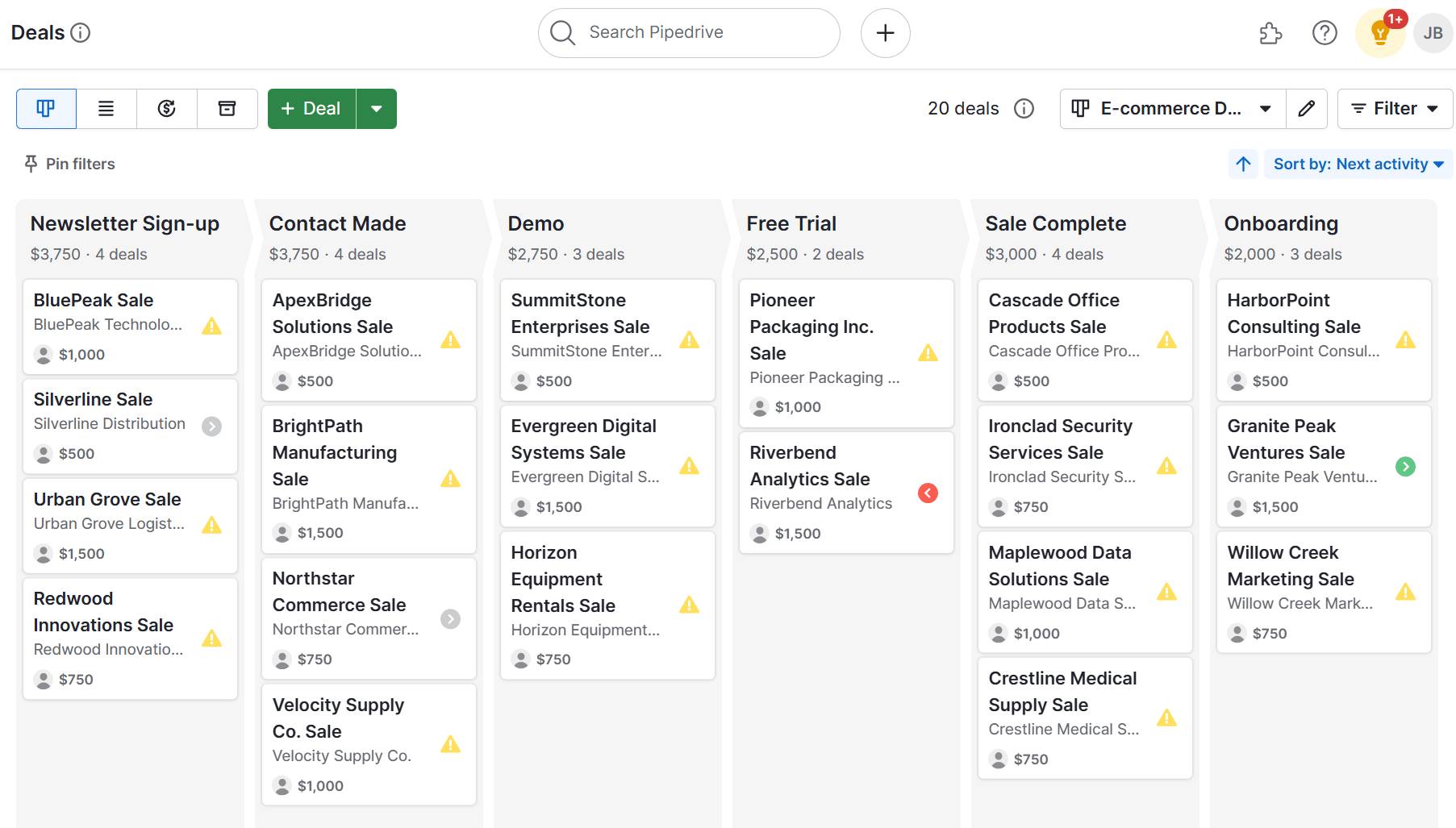Click warning icon on Crestline Medical Supply Sale
Viewport: 1456px width, 828px height.
coord(1167,718)
